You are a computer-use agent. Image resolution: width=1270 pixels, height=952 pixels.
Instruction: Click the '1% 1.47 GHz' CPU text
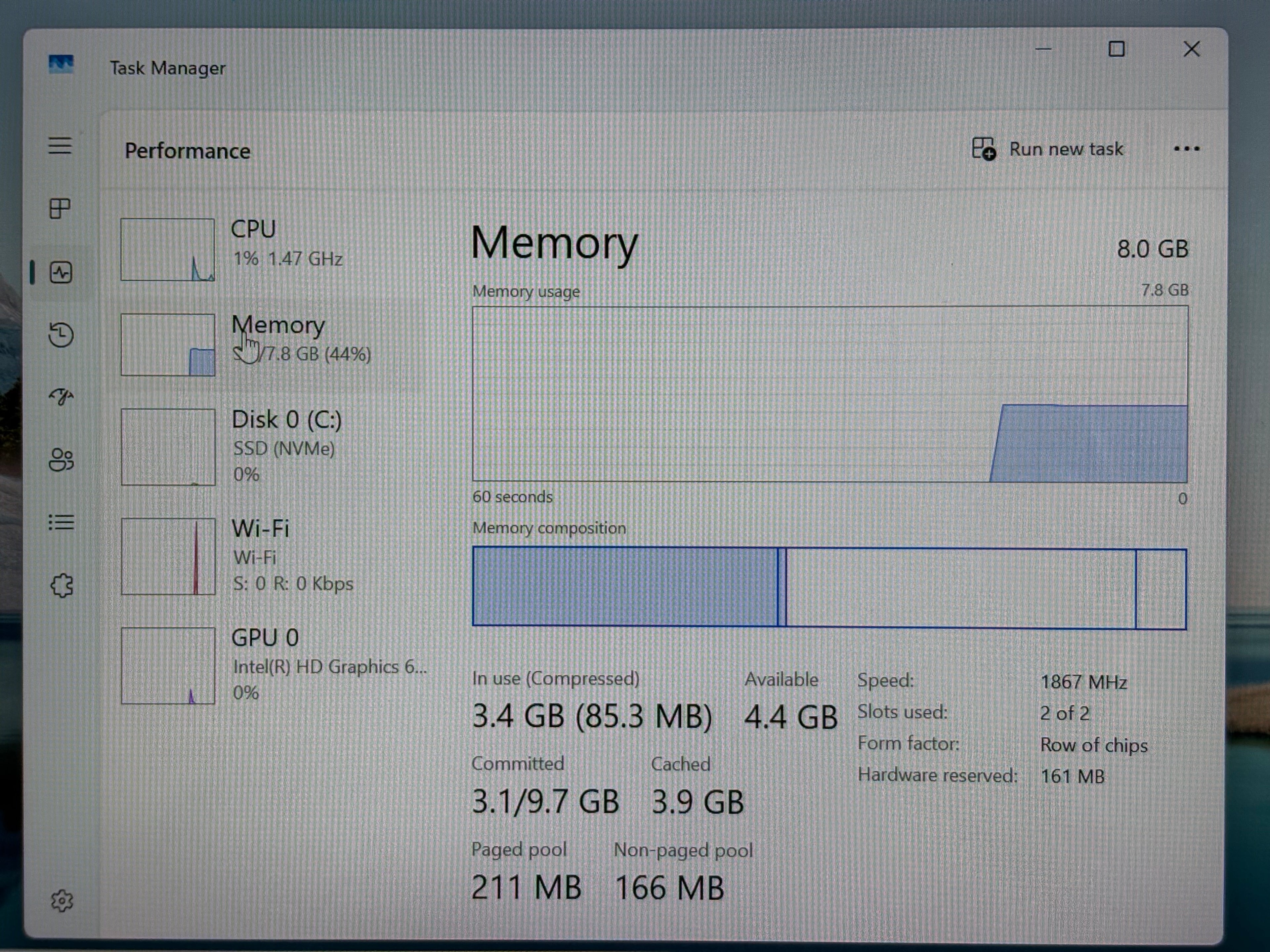tap(288, 259)
